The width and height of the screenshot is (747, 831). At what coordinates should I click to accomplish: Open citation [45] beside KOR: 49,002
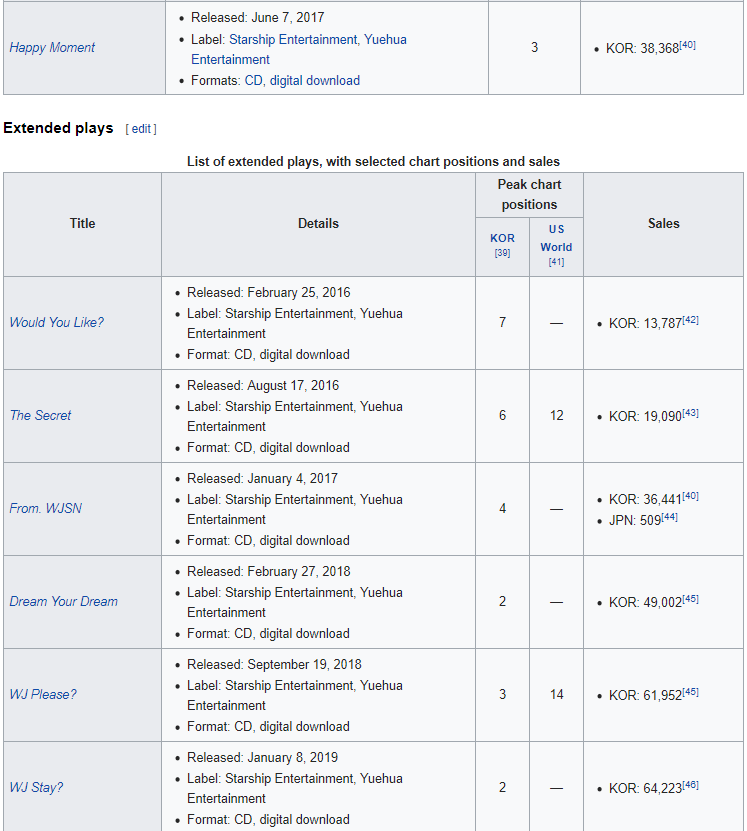[x=691, y=599]
